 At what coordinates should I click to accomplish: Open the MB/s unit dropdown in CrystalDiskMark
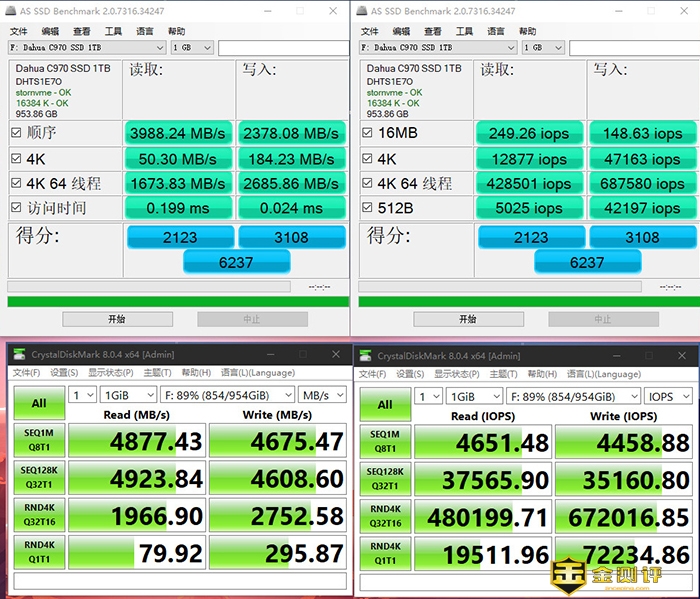click(321, 396)
